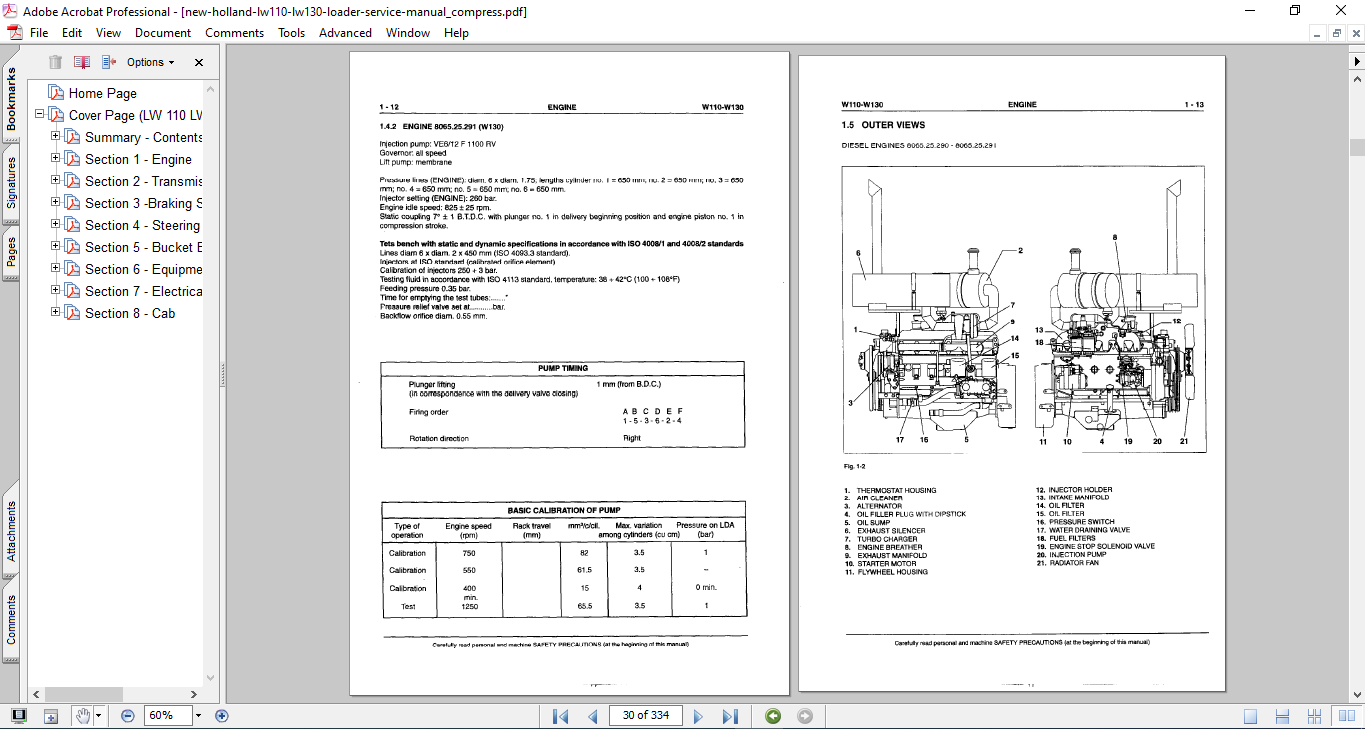This screenshot has height=729, width=1365.
Task: Click the green previous view button
Action: click(772, 716)
